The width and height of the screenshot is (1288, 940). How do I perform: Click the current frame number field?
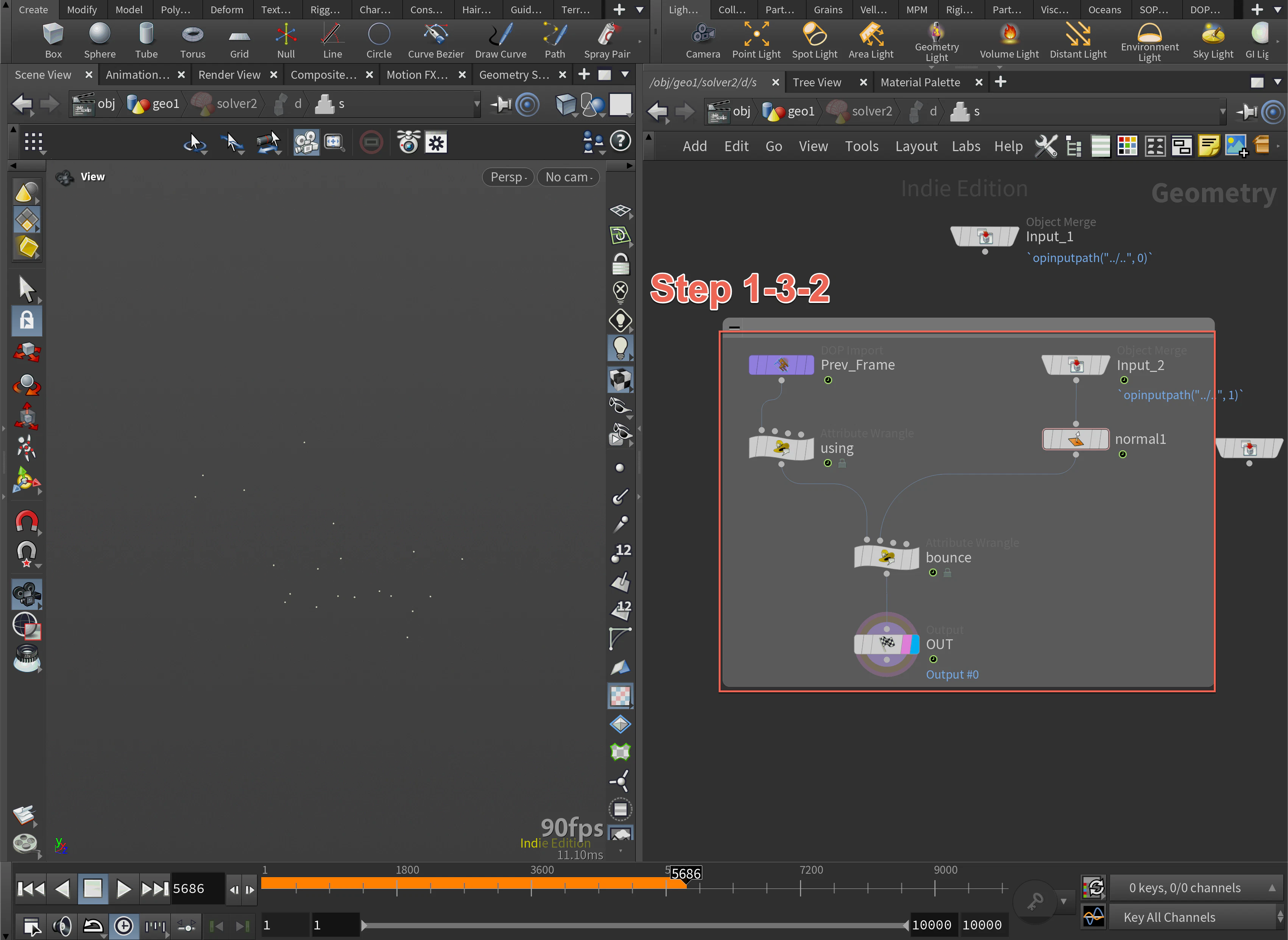point(197,888)
